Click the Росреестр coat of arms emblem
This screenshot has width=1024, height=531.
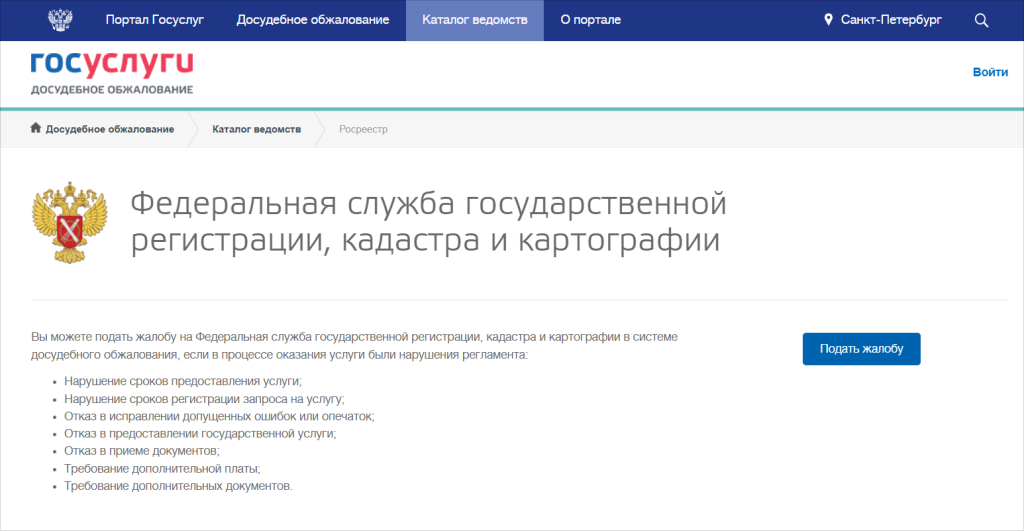[x=69, y=223]
